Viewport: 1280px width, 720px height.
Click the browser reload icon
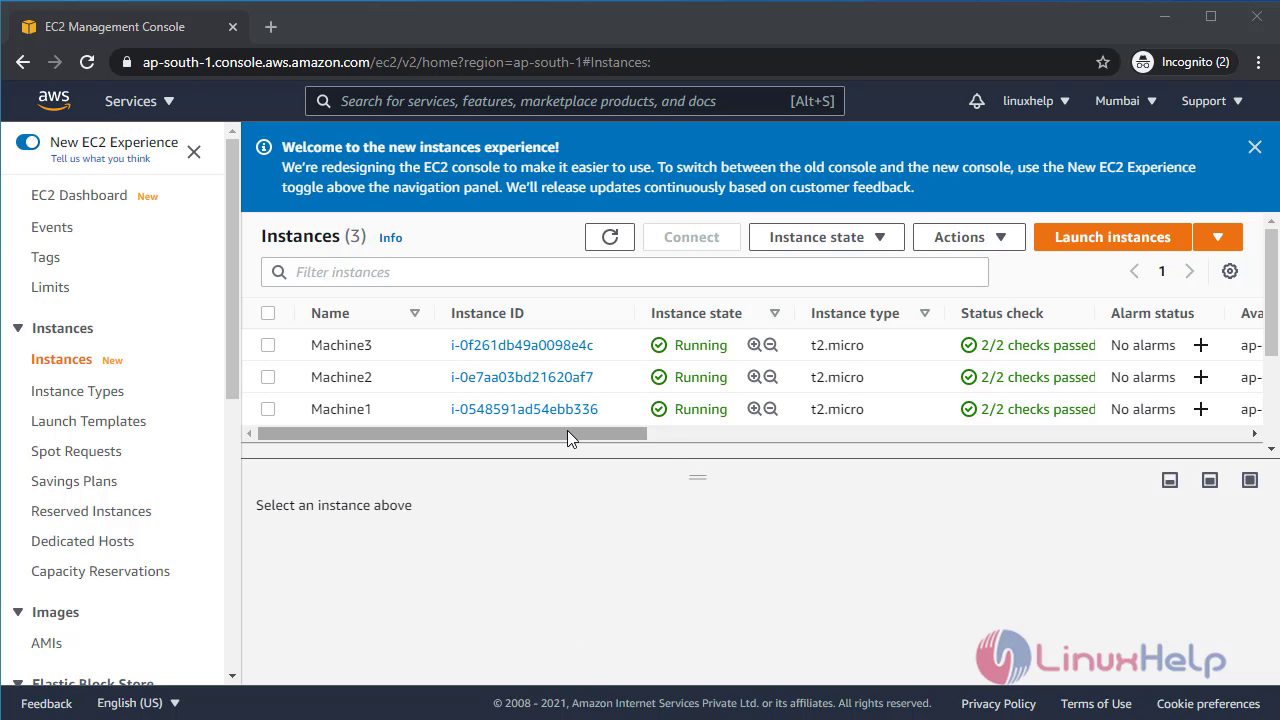click(x=87, y=62)
